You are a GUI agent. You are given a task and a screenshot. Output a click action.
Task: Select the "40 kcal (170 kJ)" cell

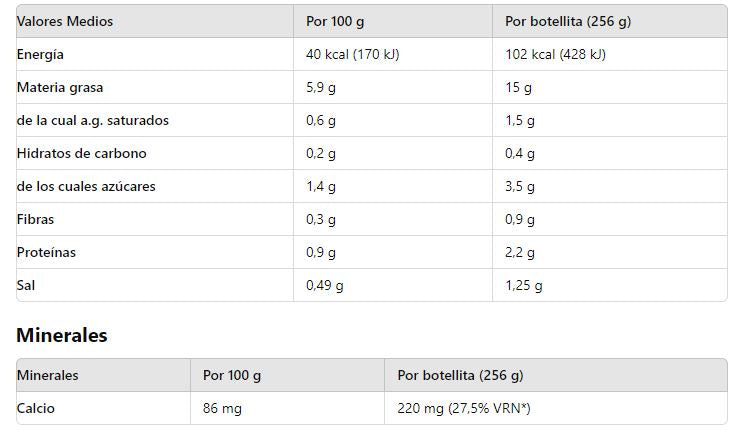tap(352, 54)
